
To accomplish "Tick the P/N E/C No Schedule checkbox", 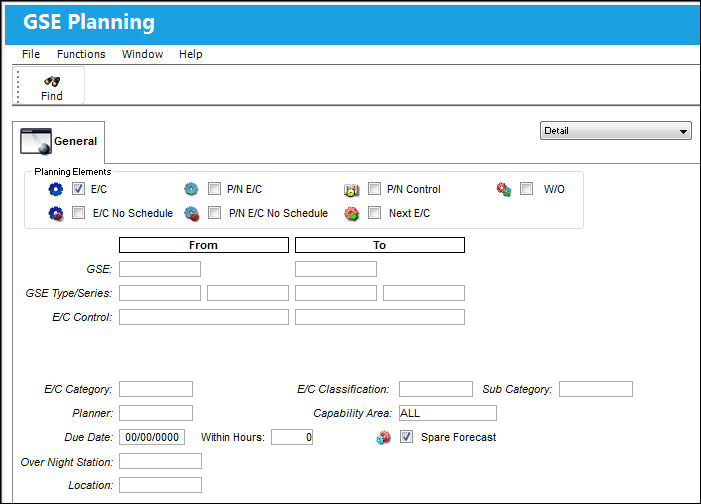I will (x=214, y=212).
